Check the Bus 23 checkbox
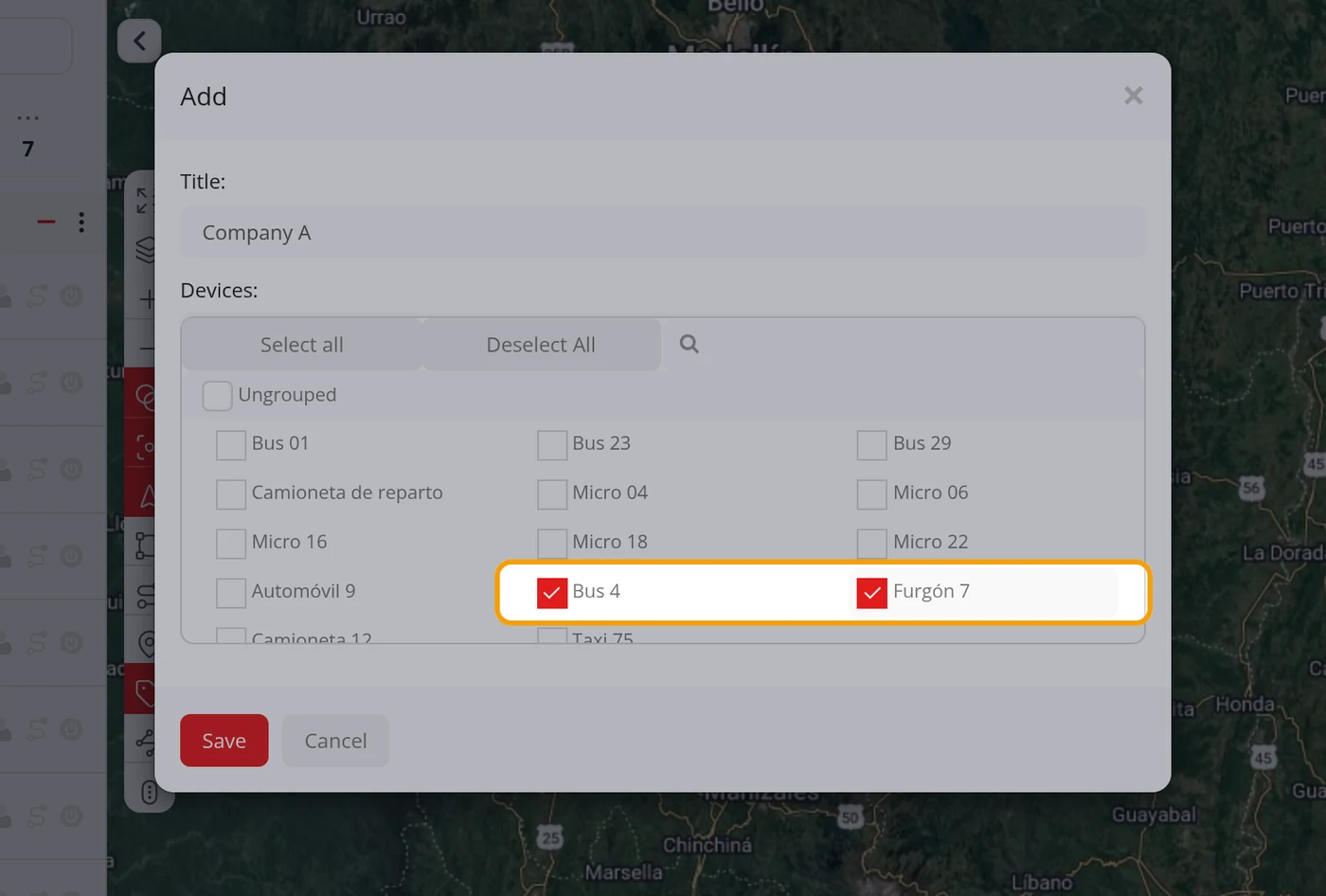This screenshot has height=896, width=1326. coord(552,444)
